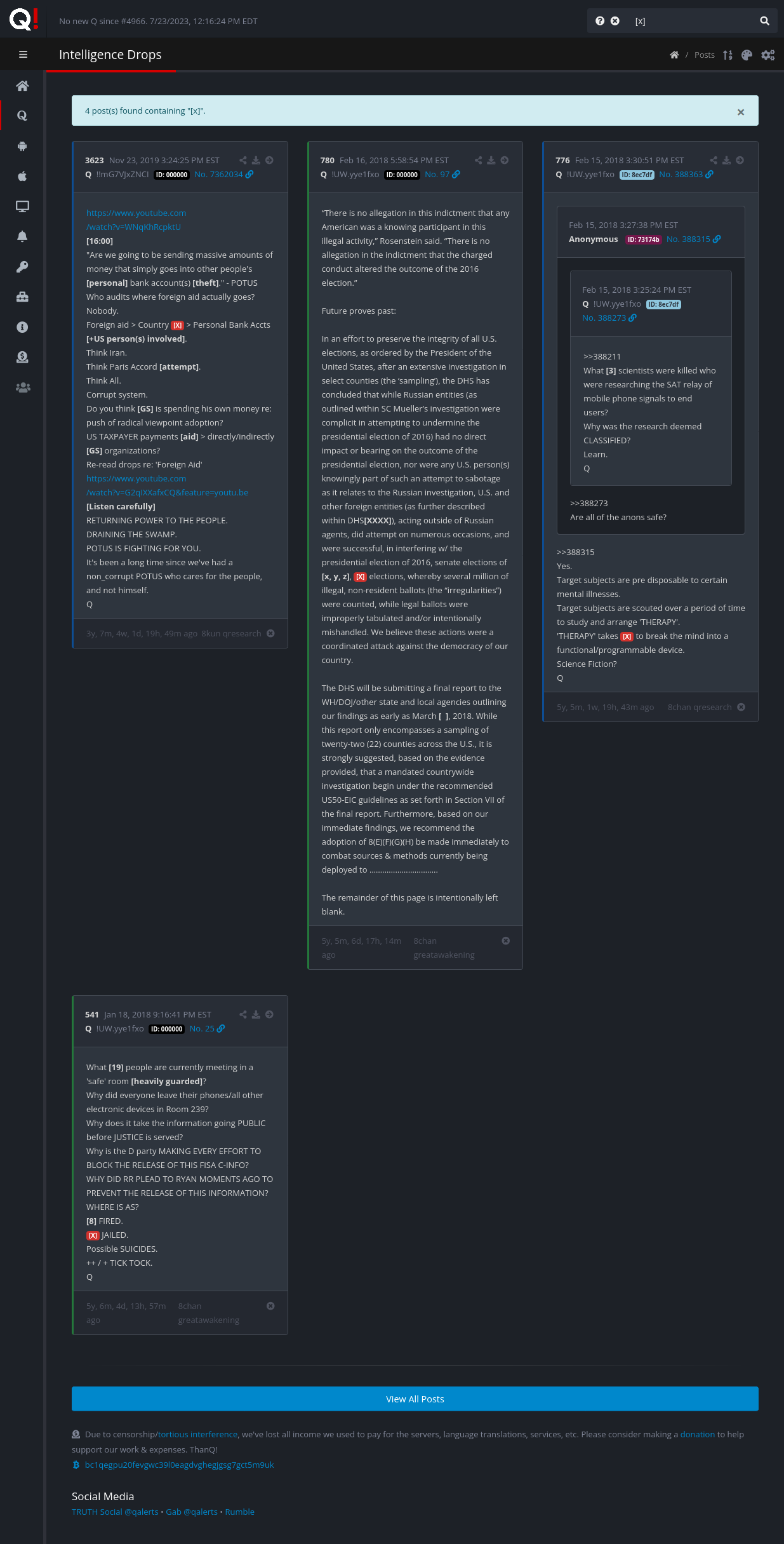Download post 780
This screenshot has height=1544, width=784.
click(491, 161)
